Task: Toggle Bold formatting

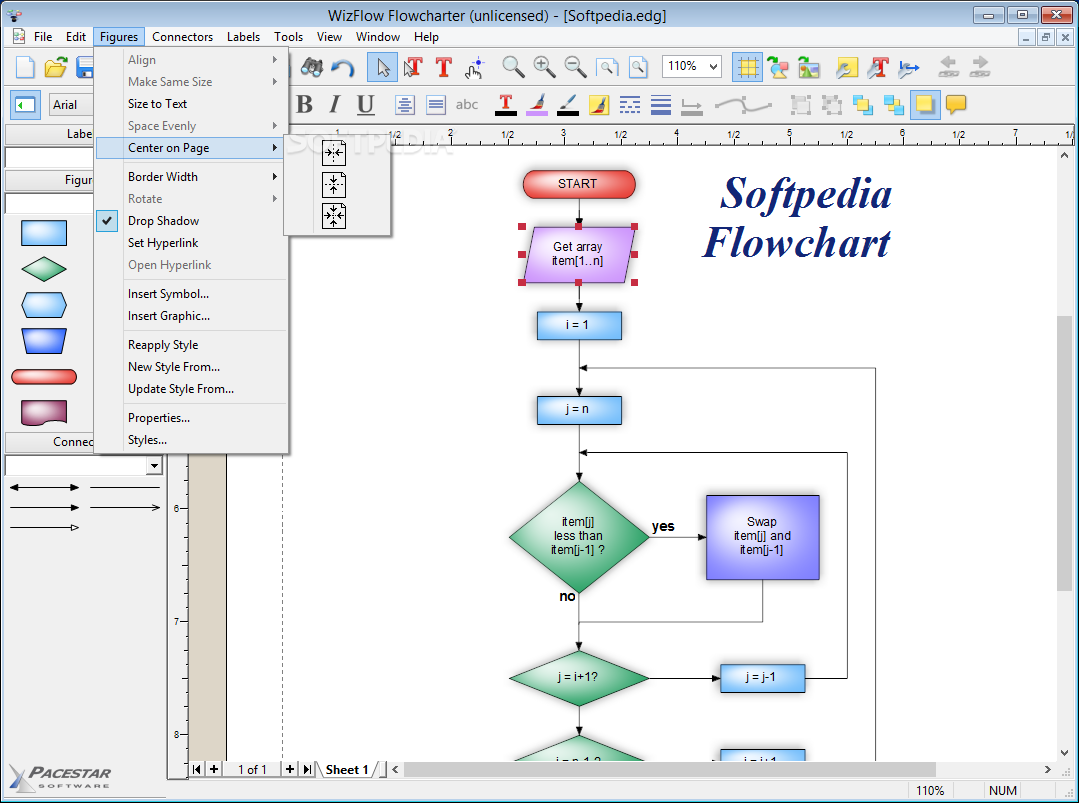Action: click(x=304, y=105)
